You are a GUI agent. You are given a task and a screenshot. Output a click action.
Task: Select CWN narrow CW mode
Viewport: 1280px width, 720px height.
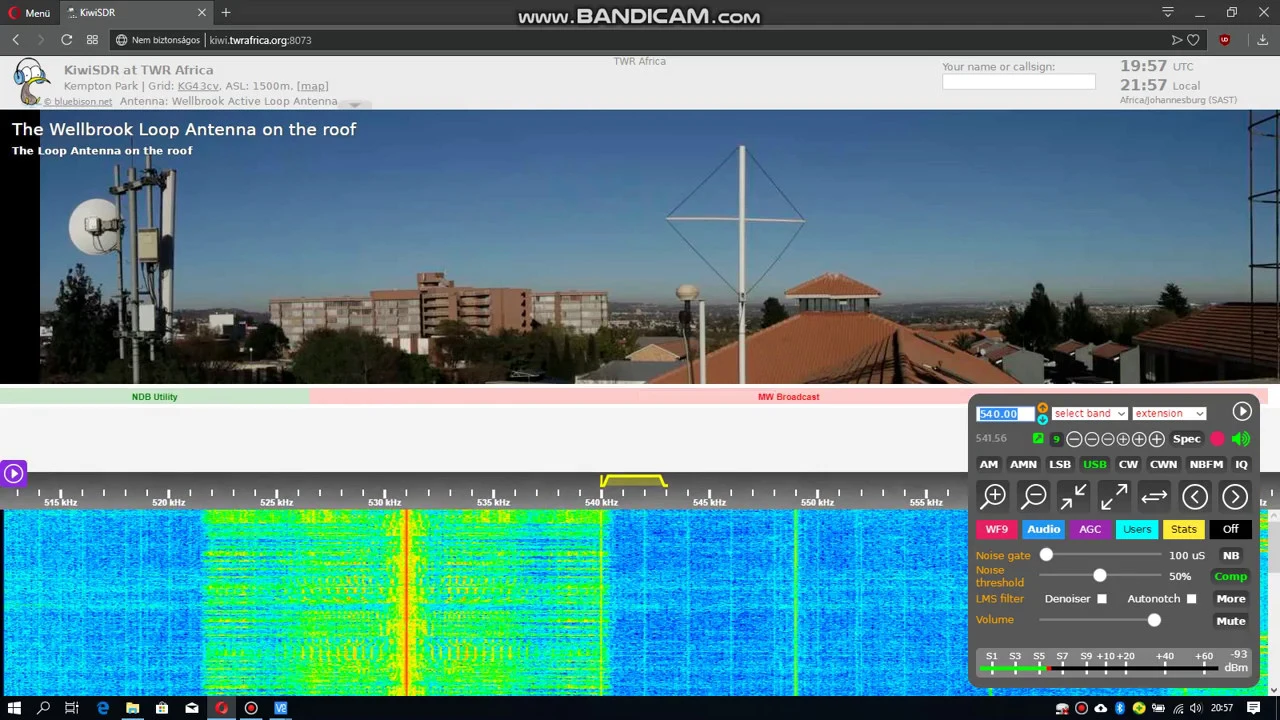(1163, 464)
